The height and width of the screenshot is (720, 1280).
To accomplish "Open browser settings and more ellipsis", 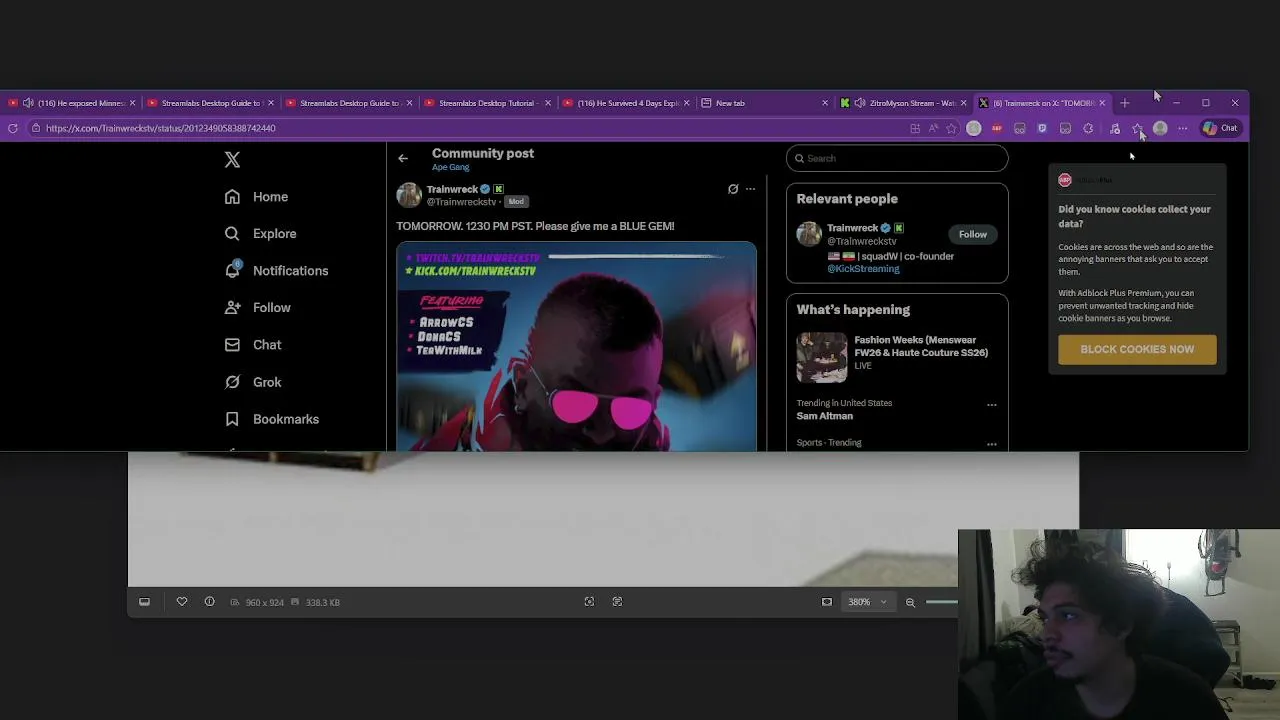I will click(1183, 128).
